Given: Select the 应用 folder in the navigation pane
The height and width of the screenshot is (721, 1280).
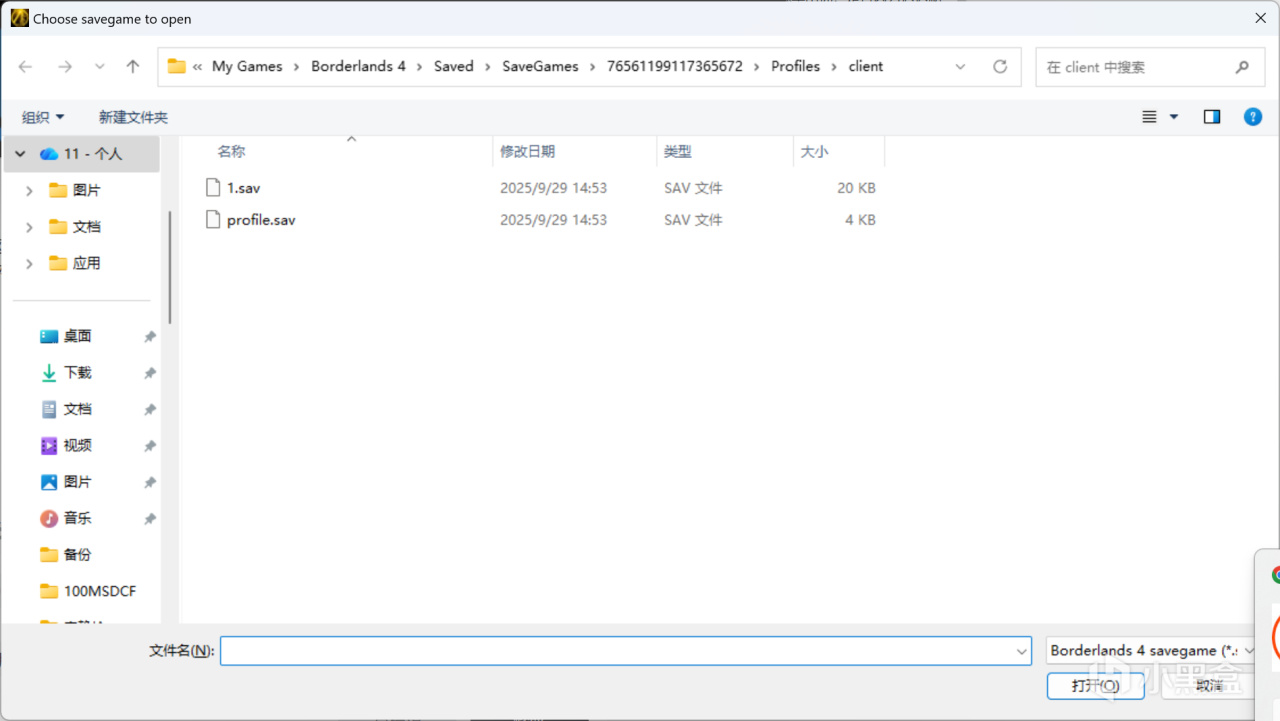Looking at the screenshot, I should 87,264.
